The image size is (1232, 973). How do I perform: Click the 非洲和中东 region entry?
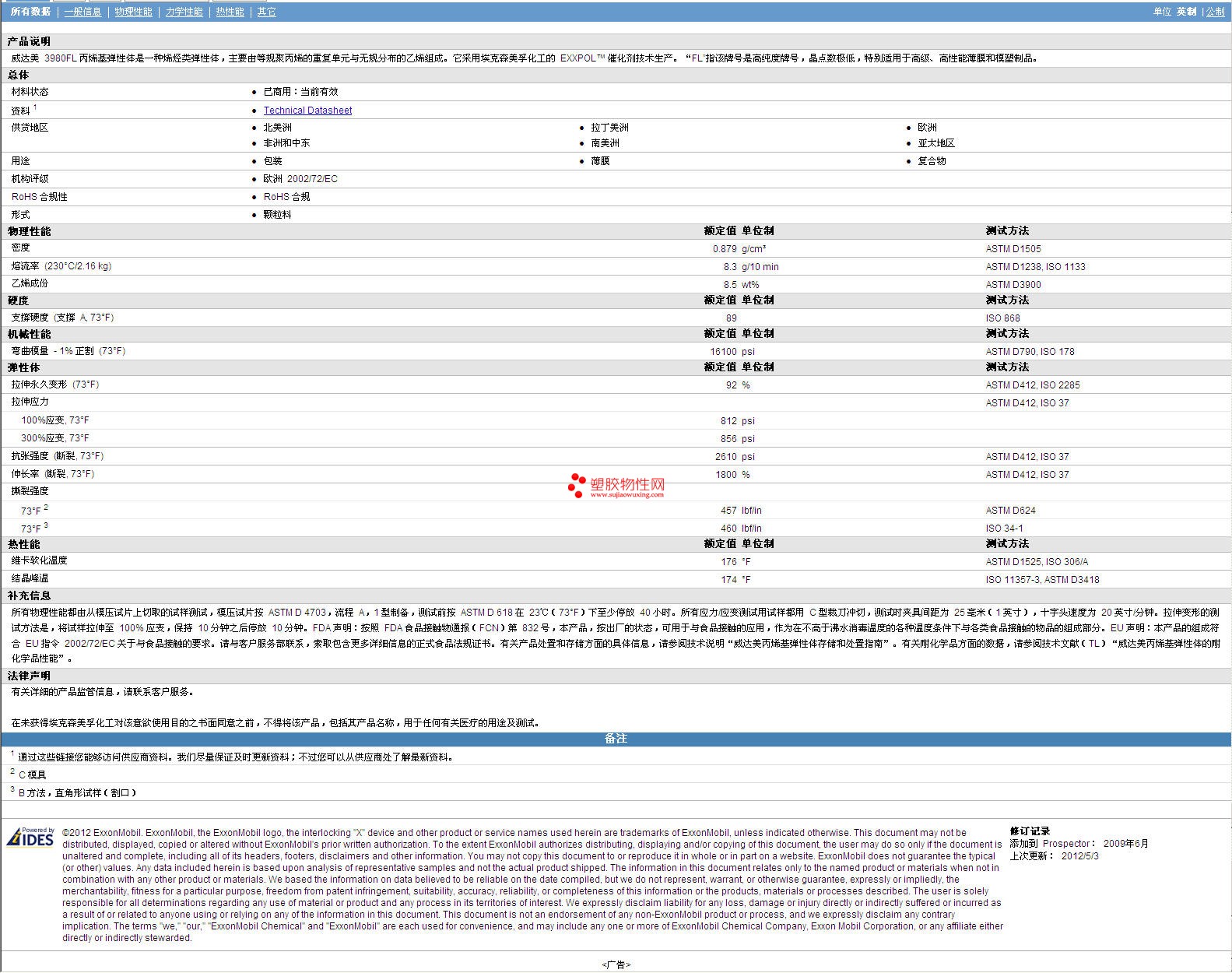point(286,143)
